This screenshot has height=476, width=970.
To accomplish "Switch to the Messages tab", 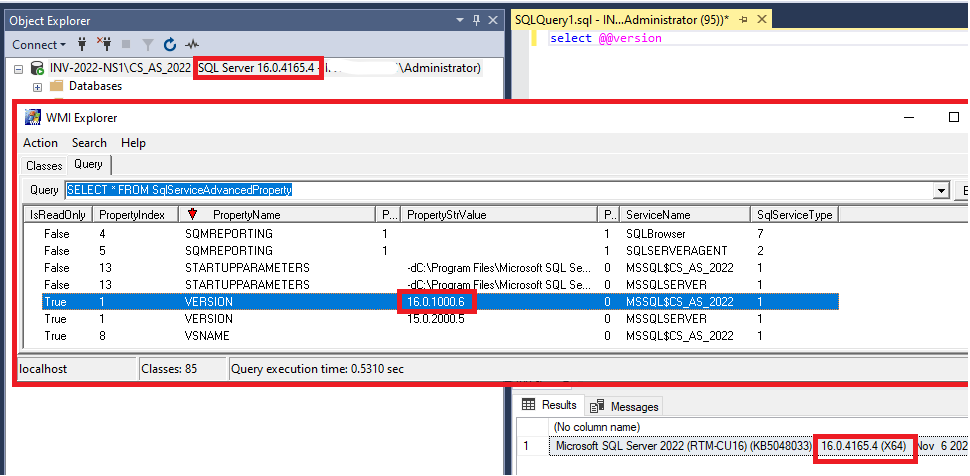I will point(624,407).
